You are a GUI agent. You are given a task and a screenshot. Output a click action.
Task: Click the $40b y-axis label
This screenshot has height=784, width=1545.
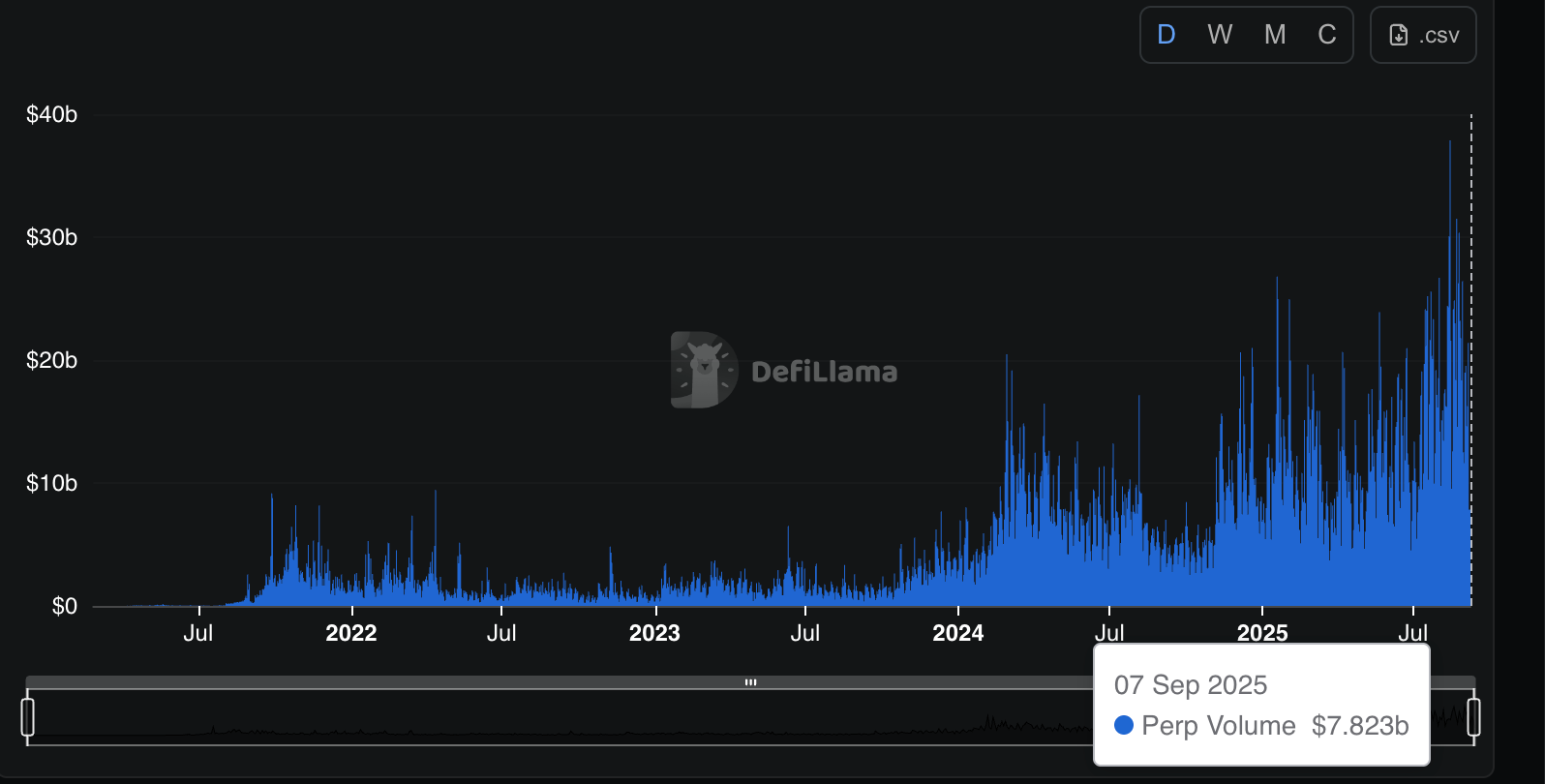coord(51,114)
